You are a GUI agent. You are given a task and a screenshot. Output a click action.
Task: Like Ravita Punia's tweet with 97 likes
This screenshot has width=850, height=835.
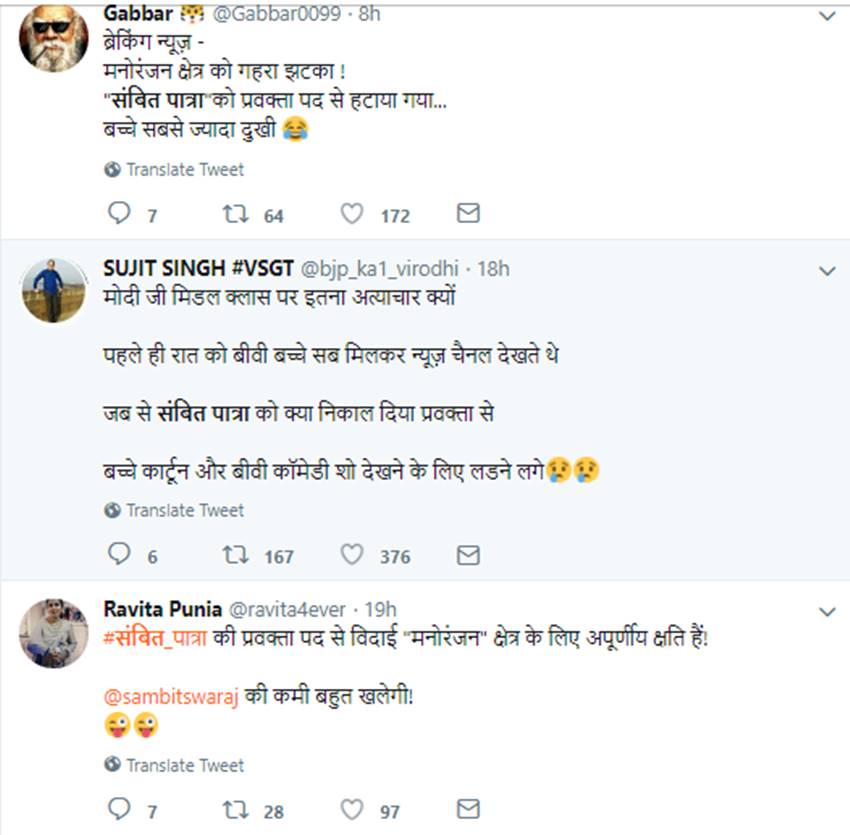(351, 810)
